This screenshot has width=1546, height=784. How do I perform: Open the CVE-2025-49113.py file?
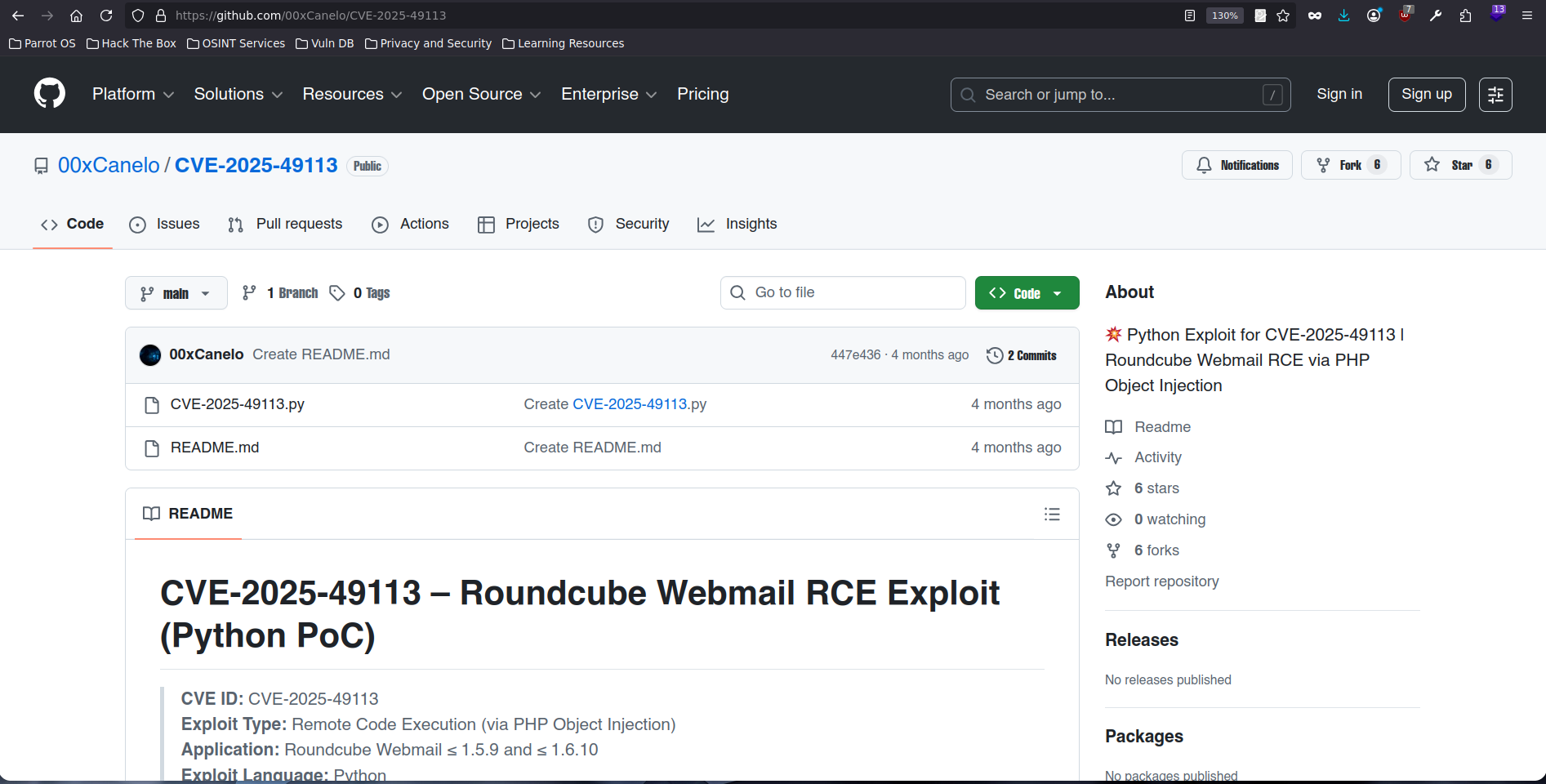coord(237,405)
